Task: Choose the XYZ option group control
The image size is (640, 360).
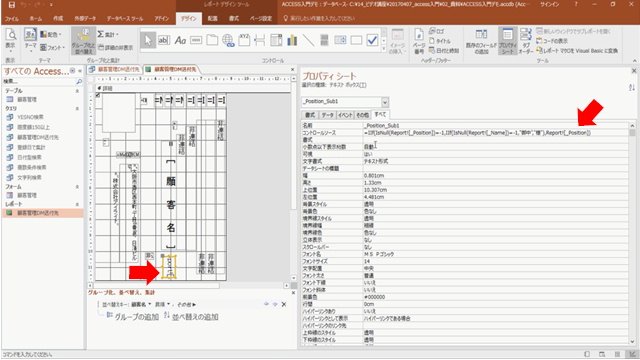Action: coord(244,40)
